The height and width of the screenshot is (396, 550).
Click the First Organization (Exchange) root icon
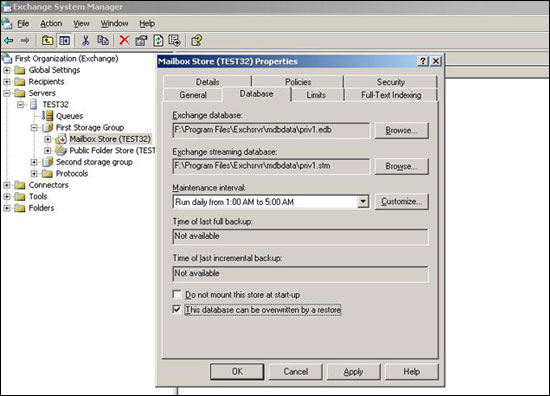(7, 59)
